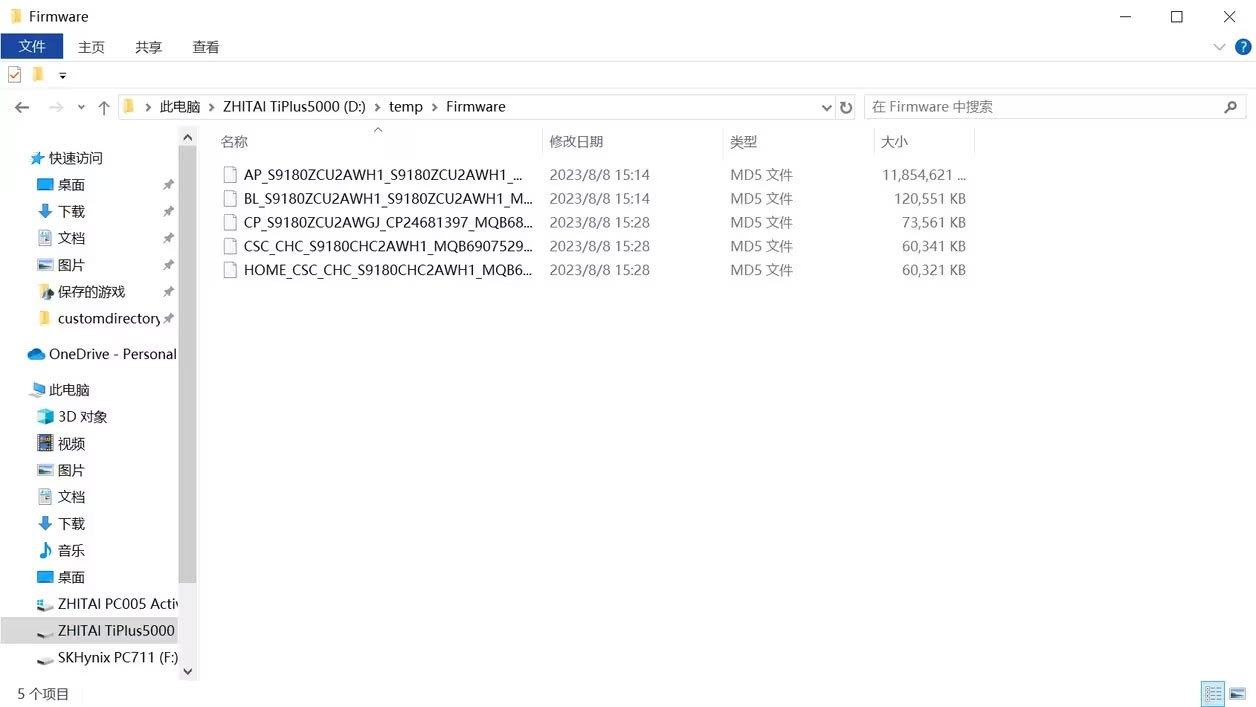The width and height of the screenshot is (1256, 707).
Task: Click the Properties icon in quick access toolbar
Action: click(15, 75)
